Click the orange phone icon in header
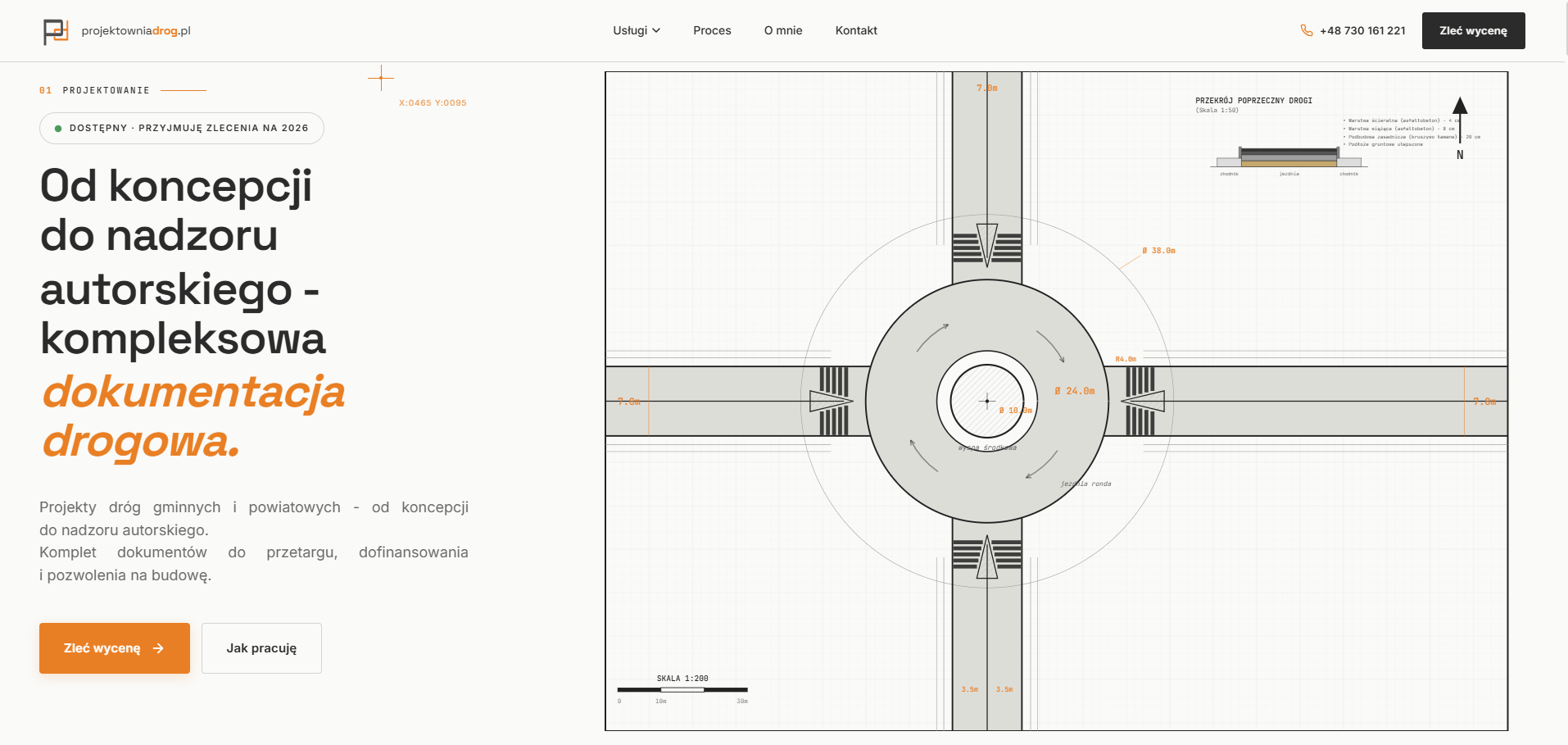1568x745 pixels. point(1306,30)
